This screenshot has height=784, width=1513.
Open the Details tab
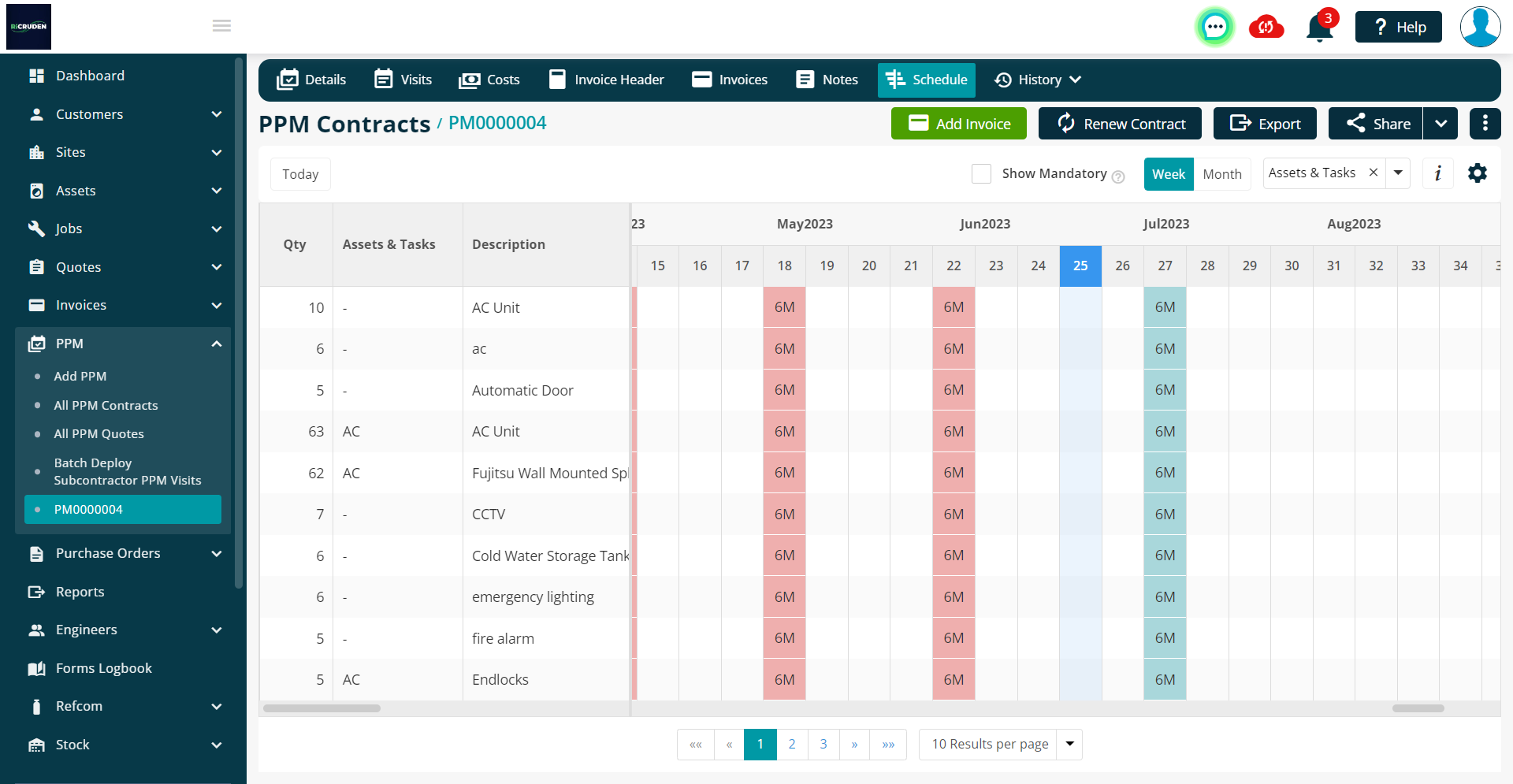tap(312, 80)
